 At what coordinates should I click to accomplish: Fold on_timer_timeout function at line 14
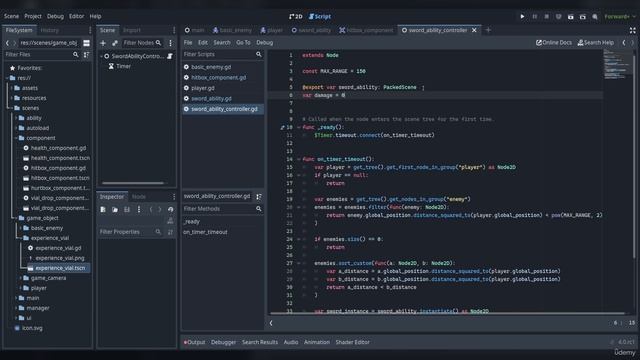(299, 159)
